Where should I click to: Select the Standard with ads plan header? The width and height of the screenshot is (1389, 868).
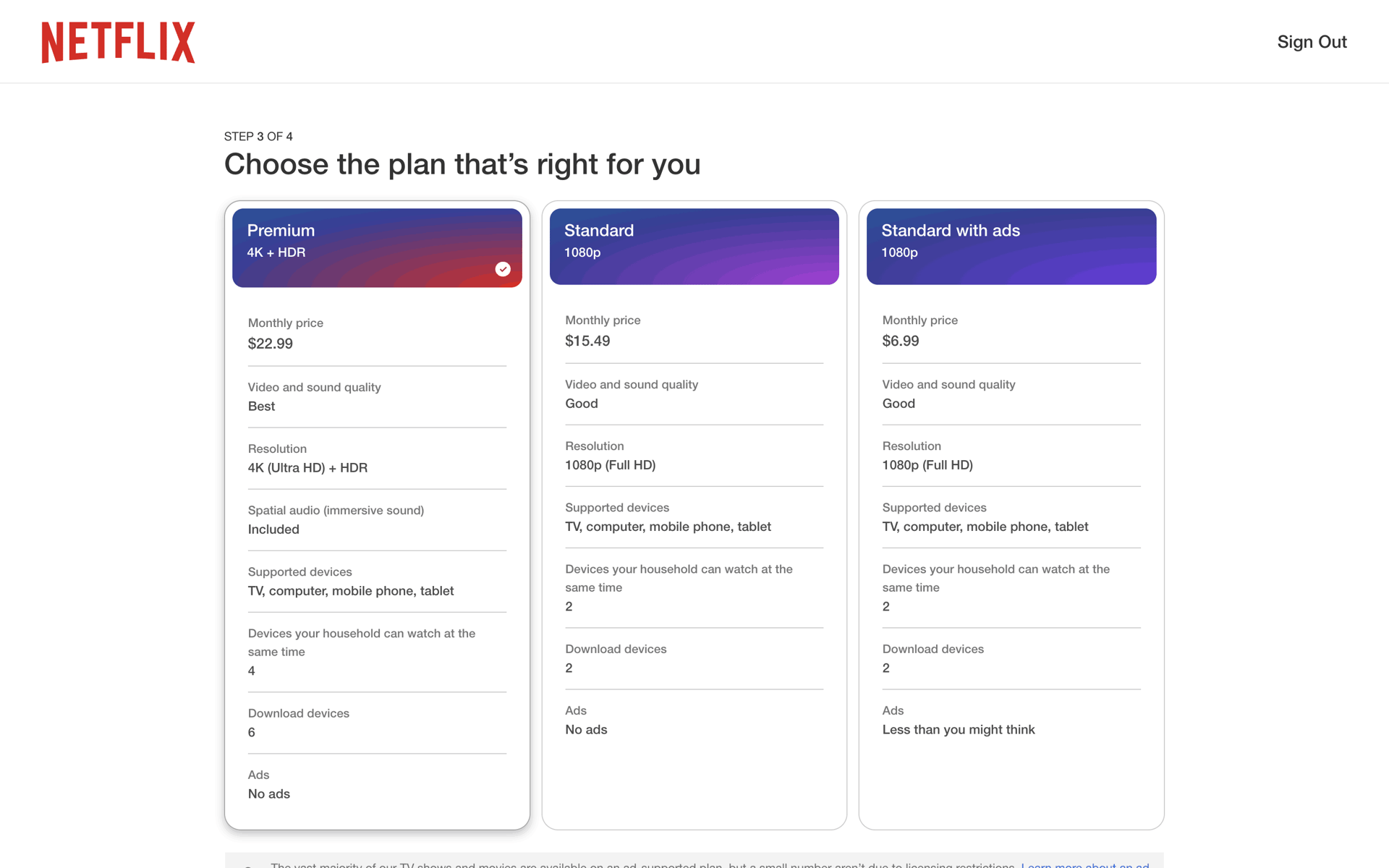click(x=1011, y=247)
